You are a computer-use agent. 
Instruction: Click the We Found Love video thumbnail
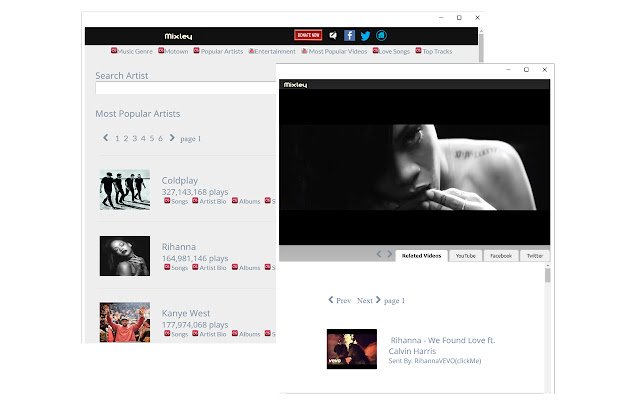352,349
